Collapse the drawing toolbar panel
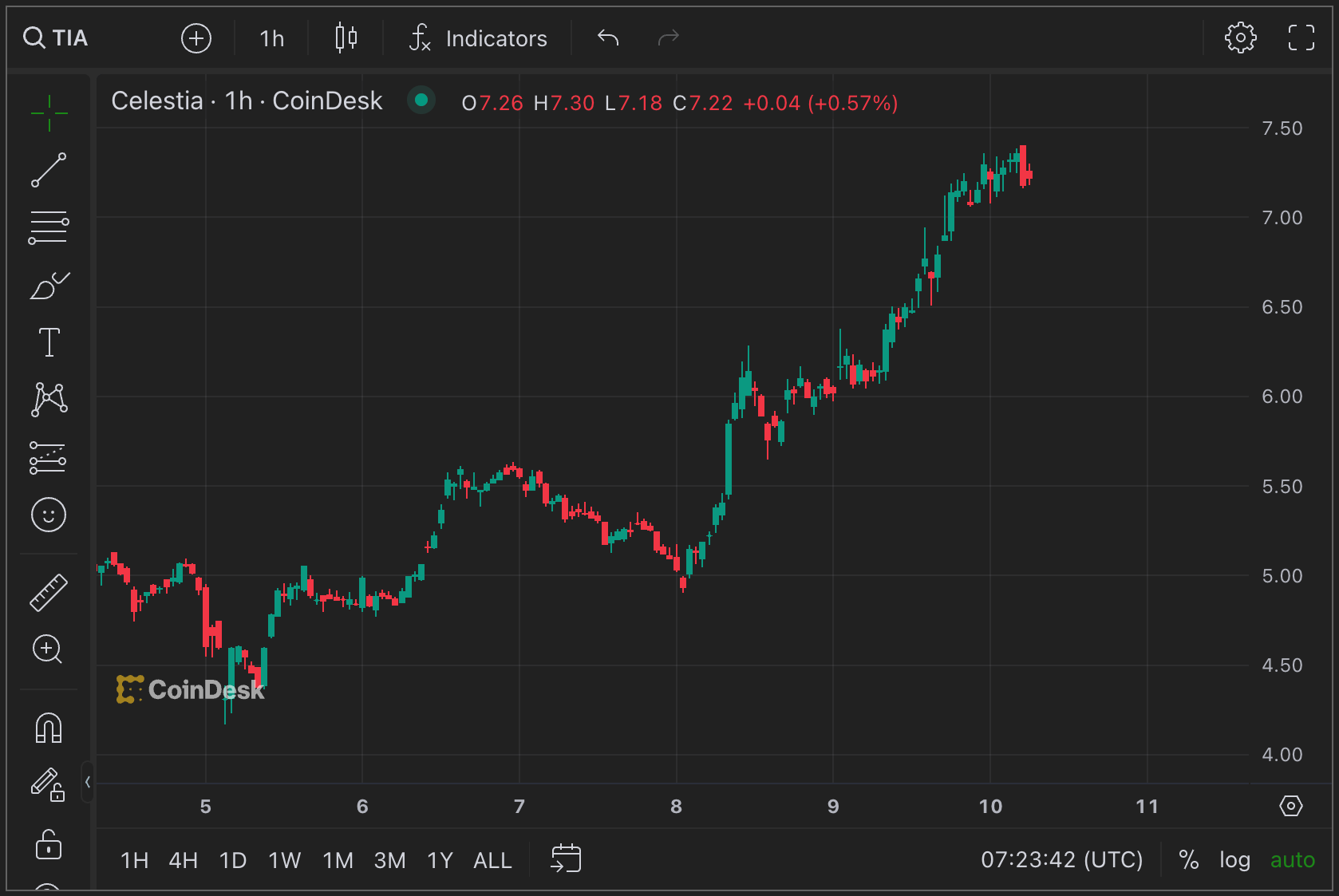 (x=88, y=782)
